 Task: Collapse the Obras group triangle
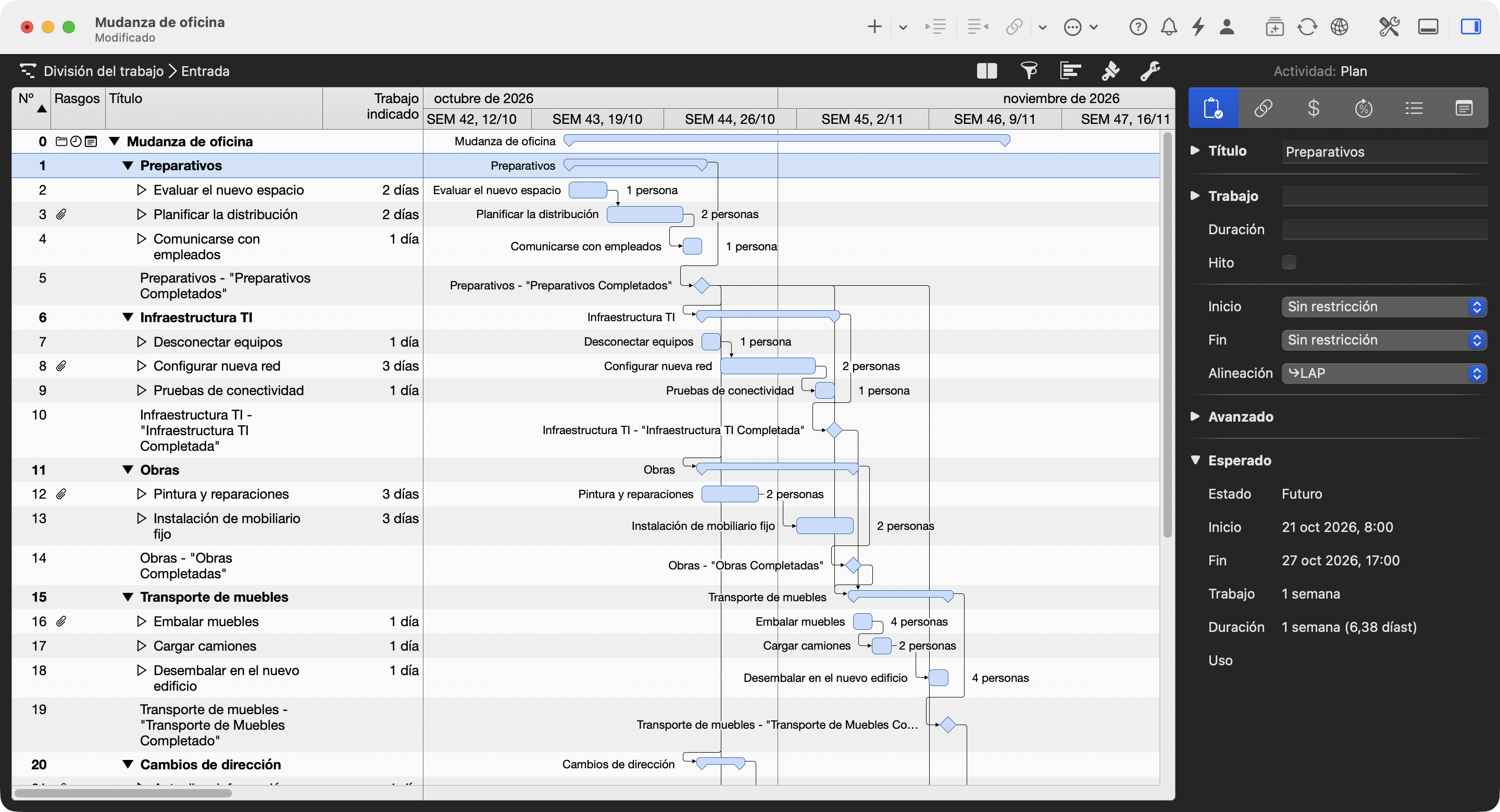(x=128, y=470)
